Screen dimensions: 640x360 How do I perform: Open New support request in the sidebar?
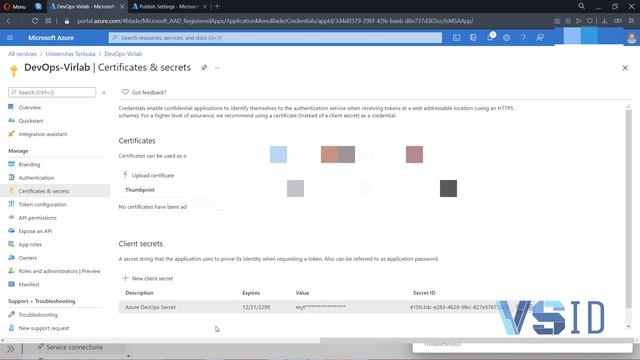tap(43, 328)
